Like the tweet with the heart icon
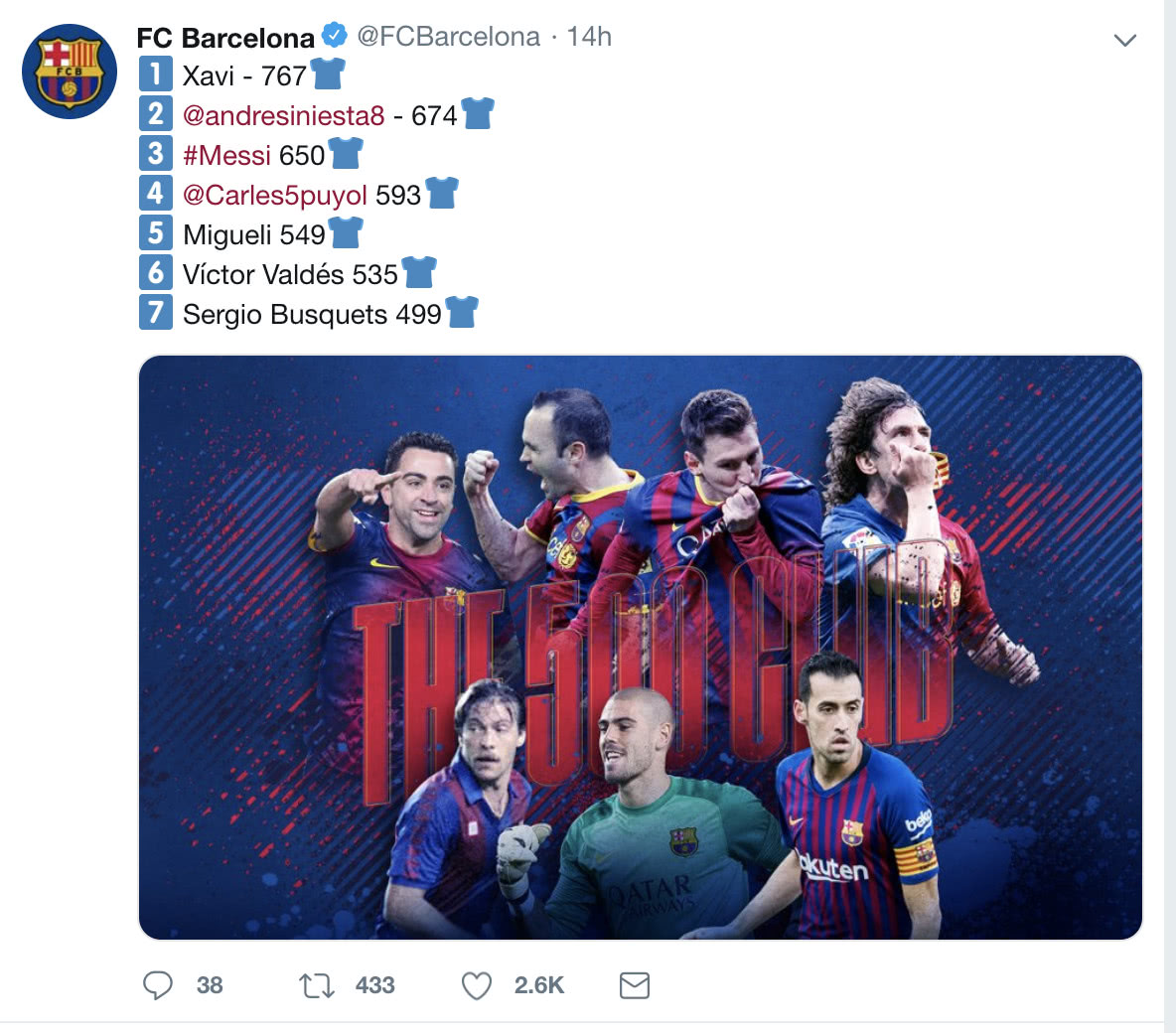The width and height of the screenshot is (1176, 1033). 476,985
